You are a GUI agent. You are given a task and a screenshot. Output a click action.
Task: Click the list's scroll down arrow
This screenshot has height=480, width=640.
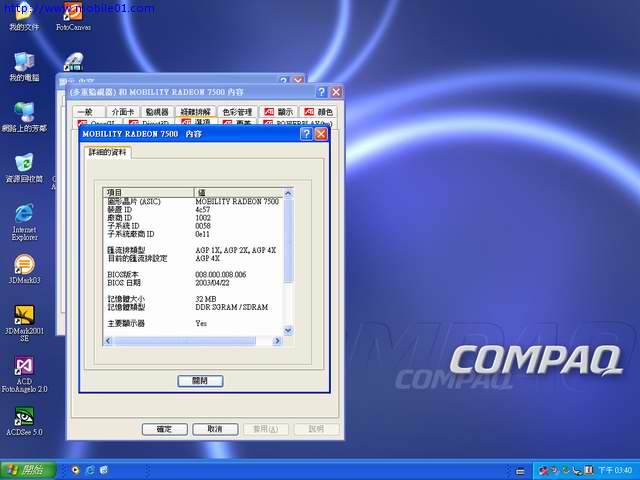(x=288, y=330)
